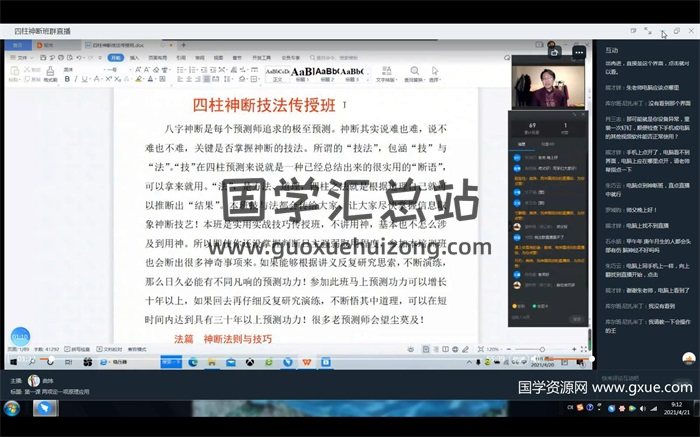
Task: Select the 开始 Home ribbon tab
Action: click(116, 59)
